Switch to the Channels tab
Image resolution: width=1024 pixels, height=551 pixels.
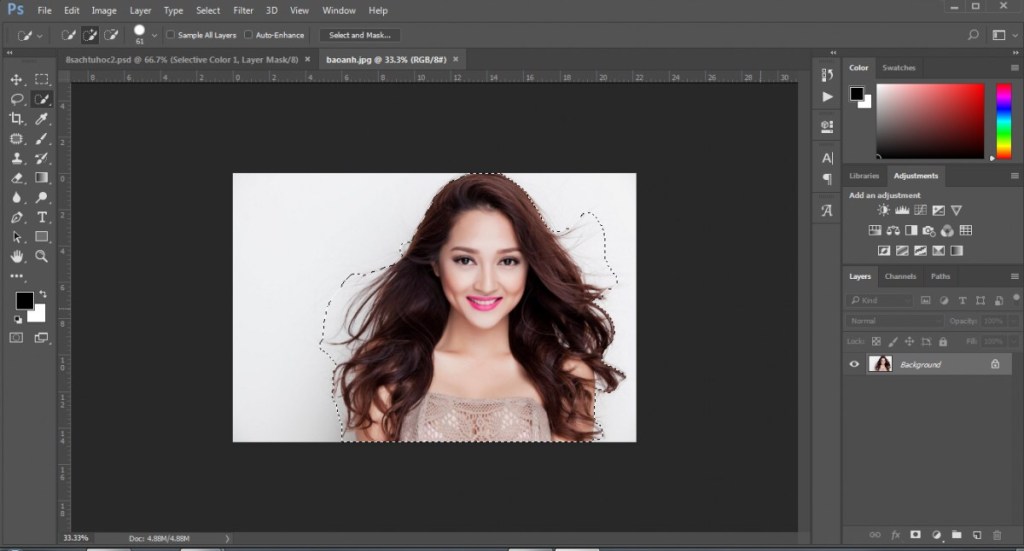[900, 276]
